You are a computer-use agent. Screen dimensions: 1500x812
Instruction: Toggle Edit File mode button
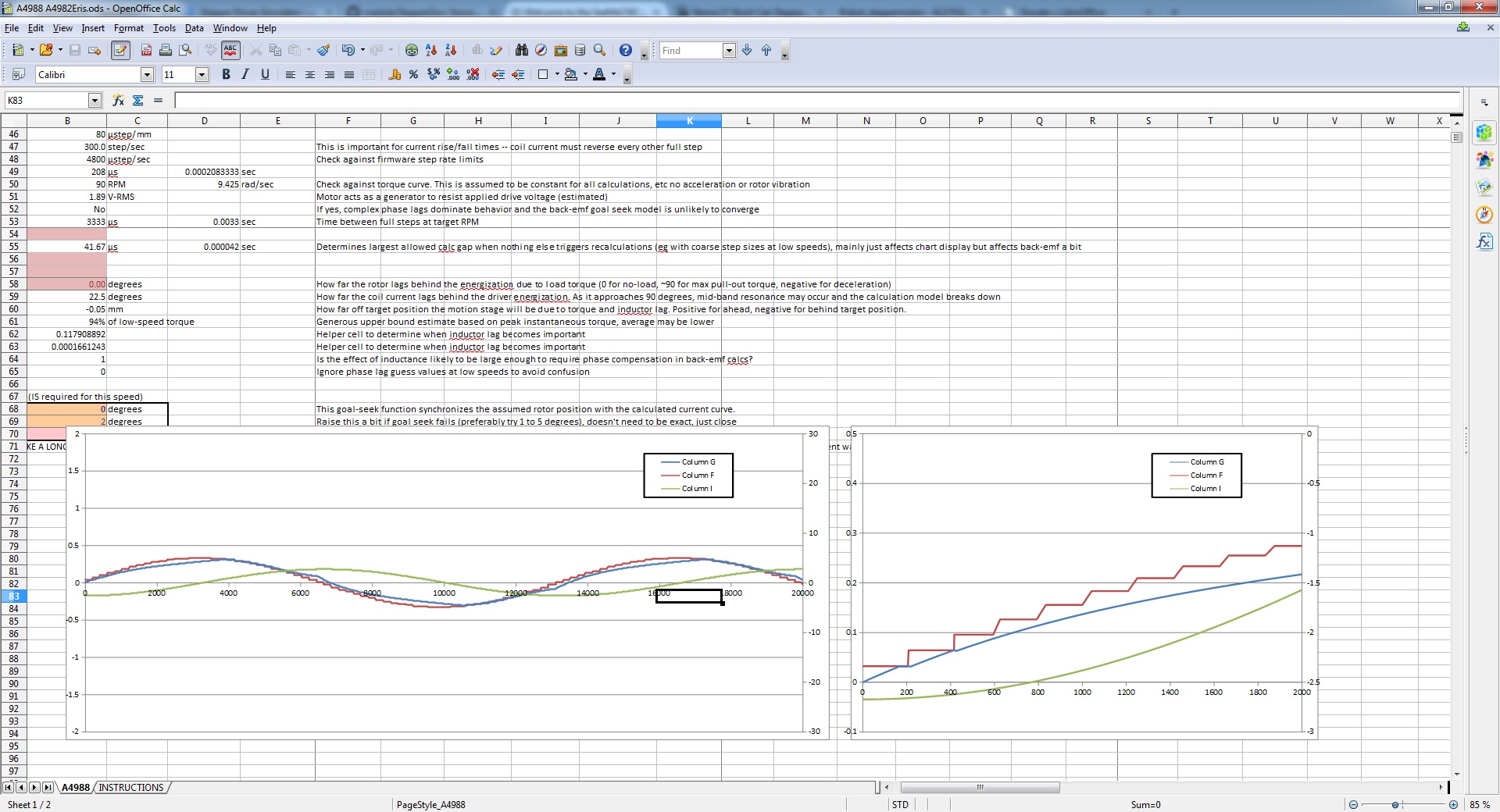click(120, 51)
